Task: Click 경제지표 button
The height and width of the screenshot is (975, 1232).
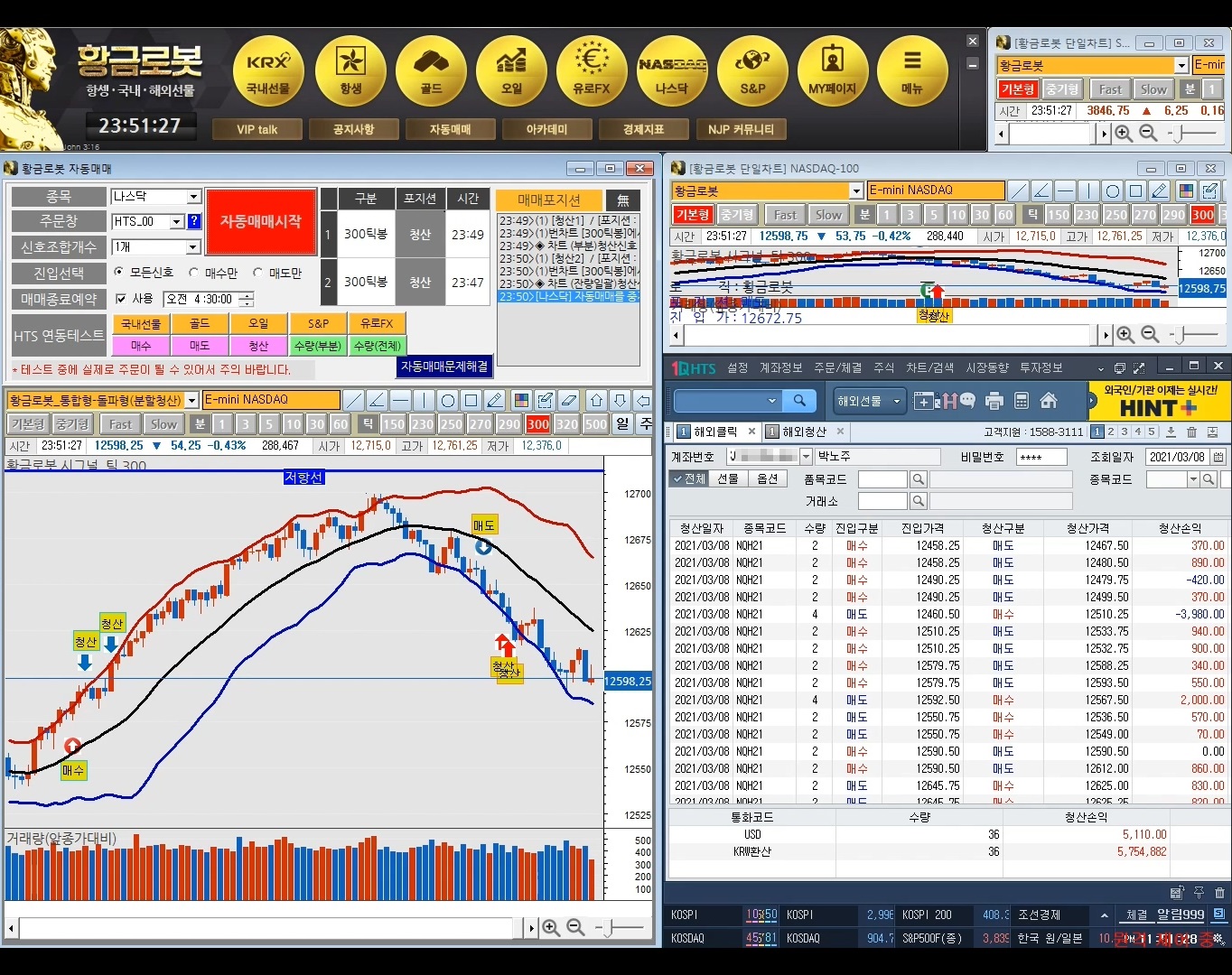Action: (x=644, y=130)
